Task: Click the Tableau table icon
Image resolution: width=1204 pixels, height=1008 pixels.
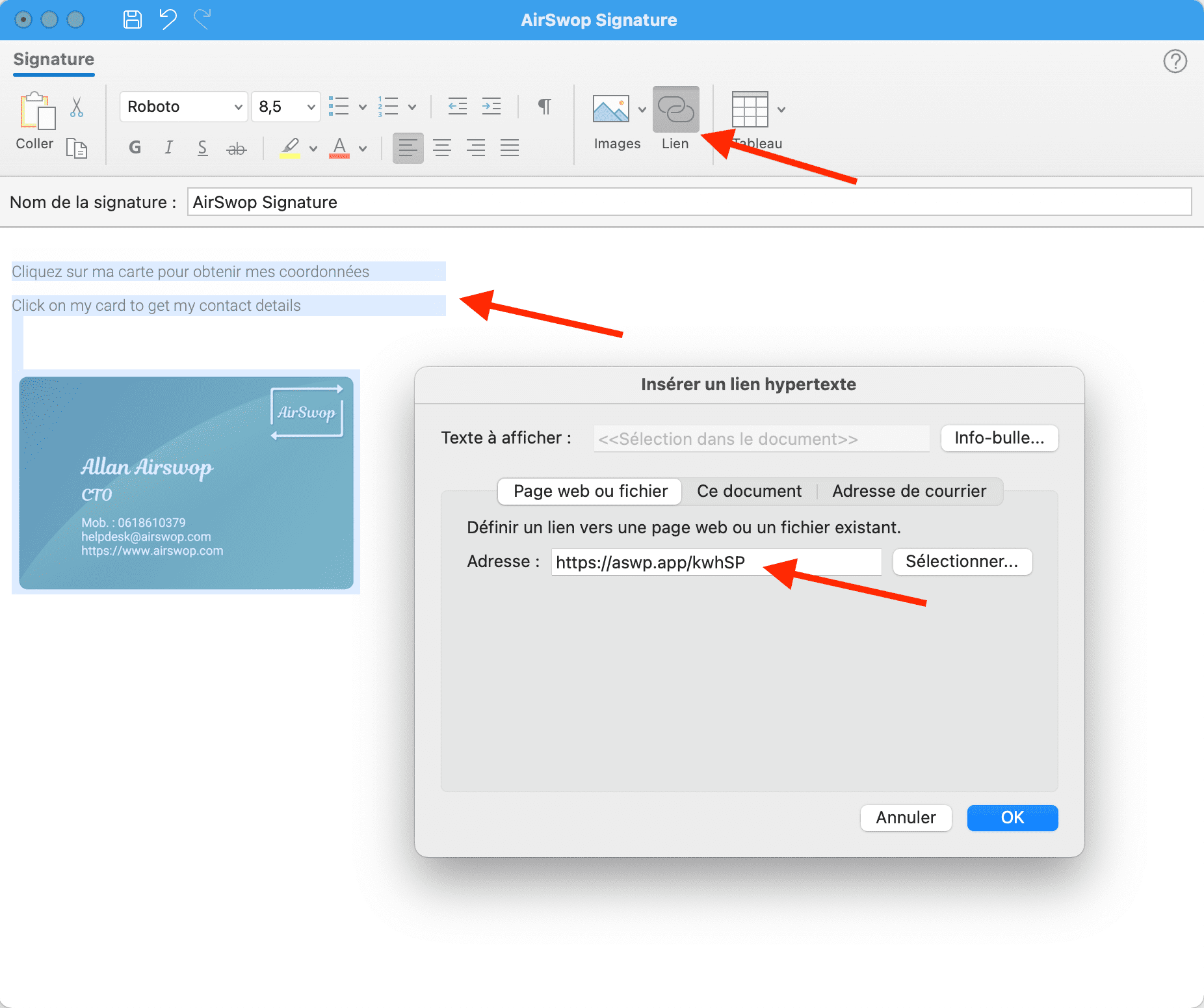Action: pos(750,109)
